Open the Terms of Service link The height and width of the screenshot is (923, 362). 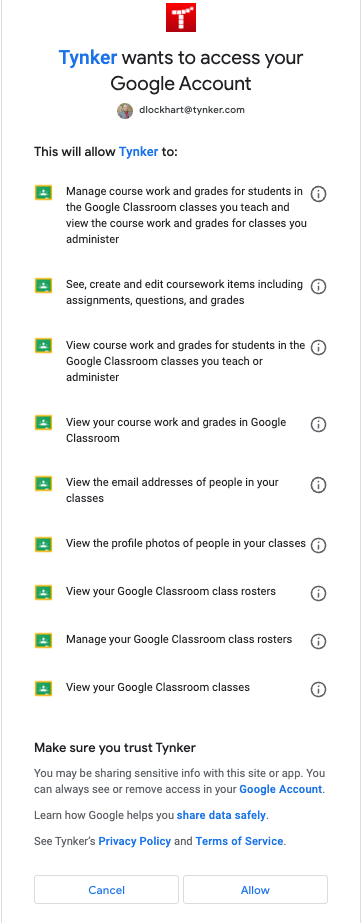[240, 841]
